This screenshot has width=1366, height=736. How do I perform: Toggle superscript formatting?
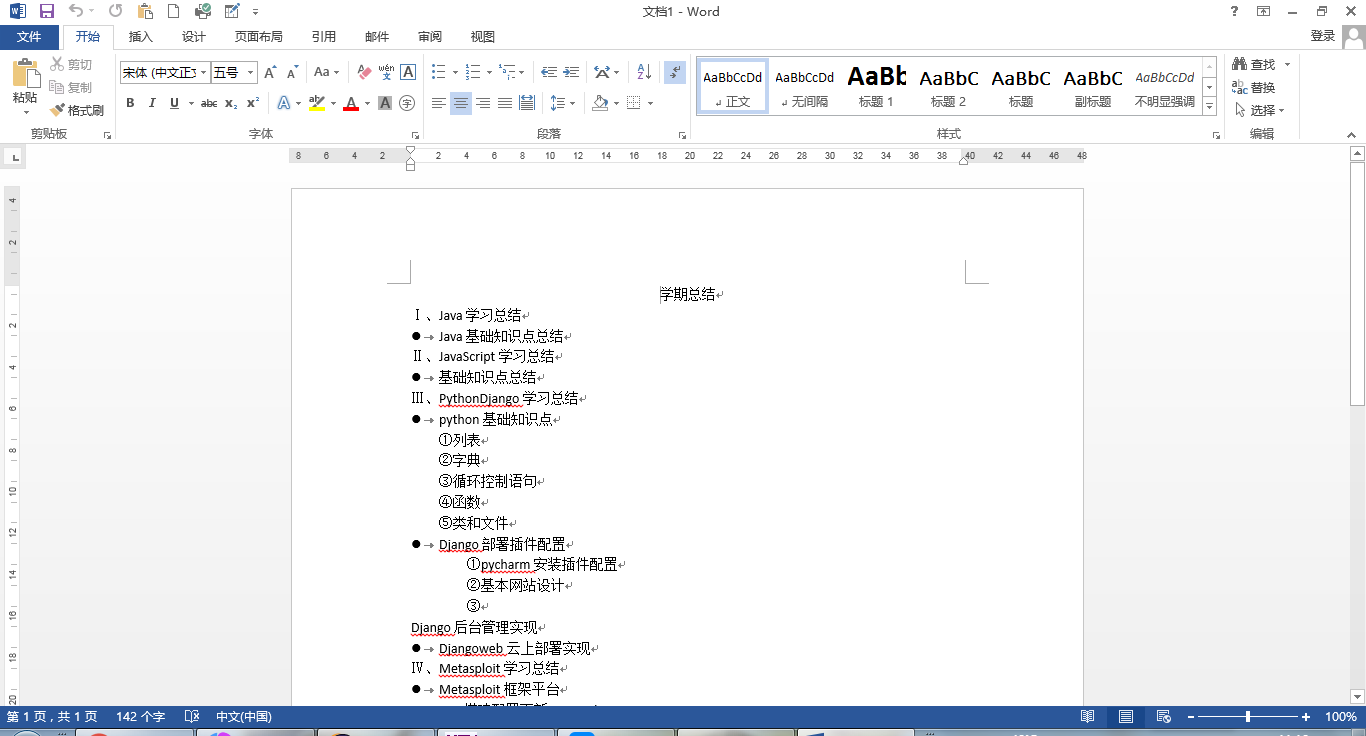coord(253,103)
